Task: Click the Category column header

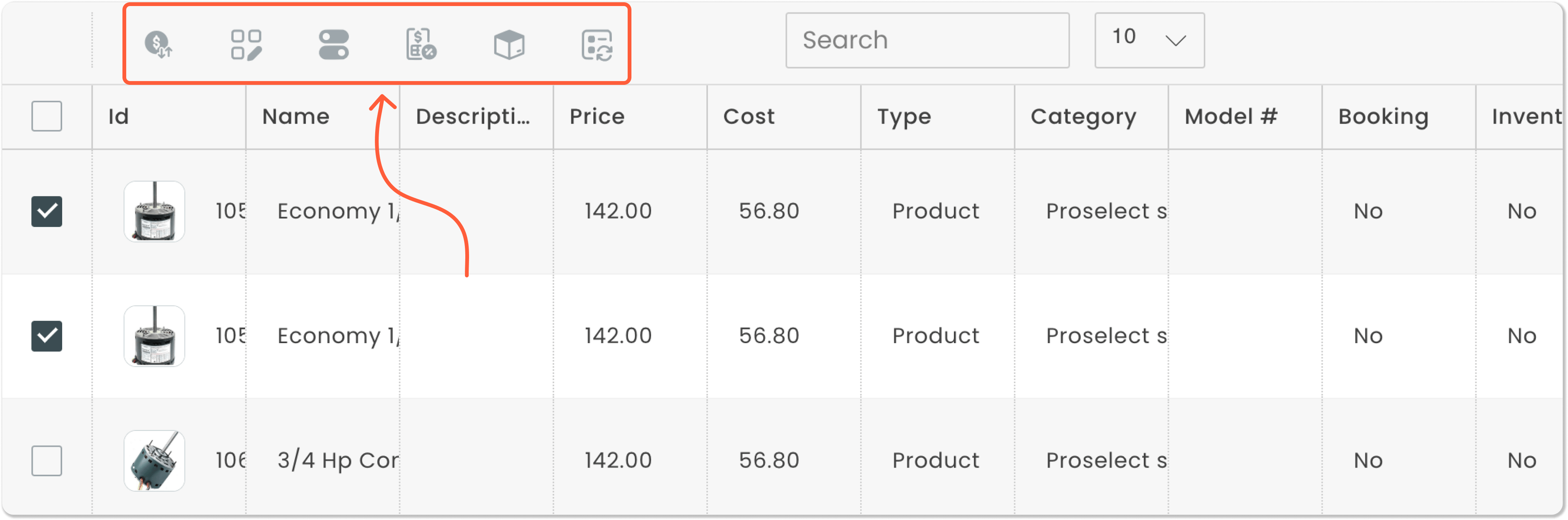Action: click(1084, 116)
